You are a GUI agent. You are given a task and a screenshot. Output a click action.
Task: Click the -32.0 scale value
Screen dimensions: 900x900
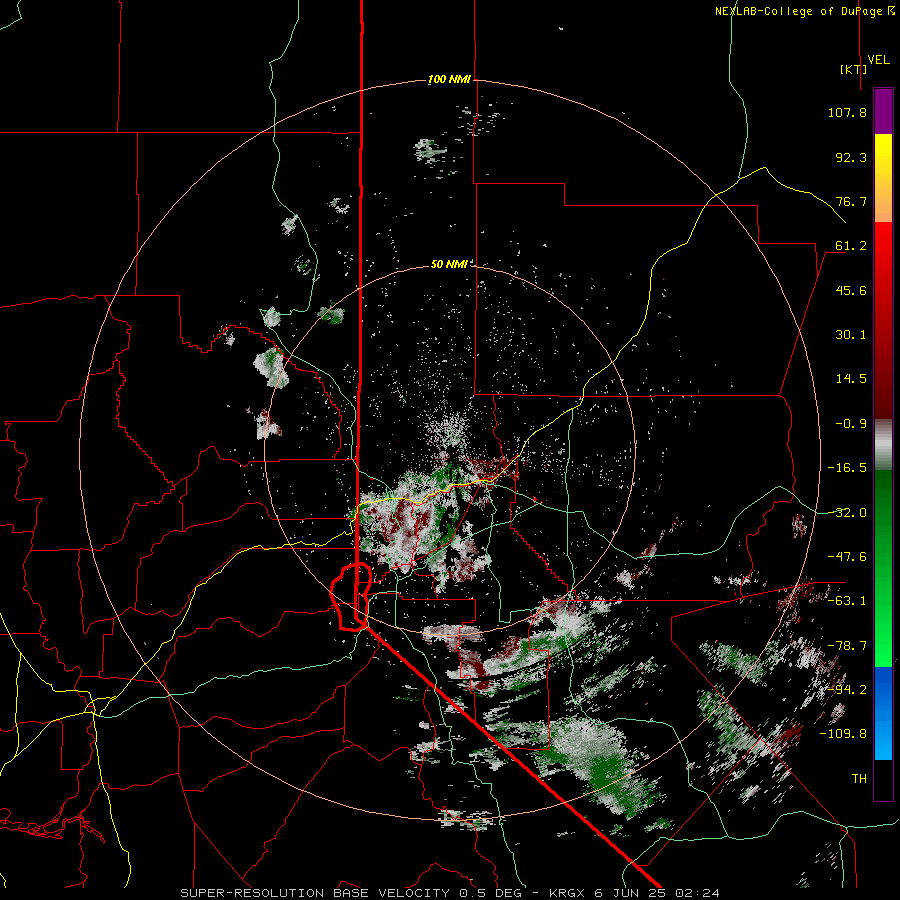click(x=847, y=513)
